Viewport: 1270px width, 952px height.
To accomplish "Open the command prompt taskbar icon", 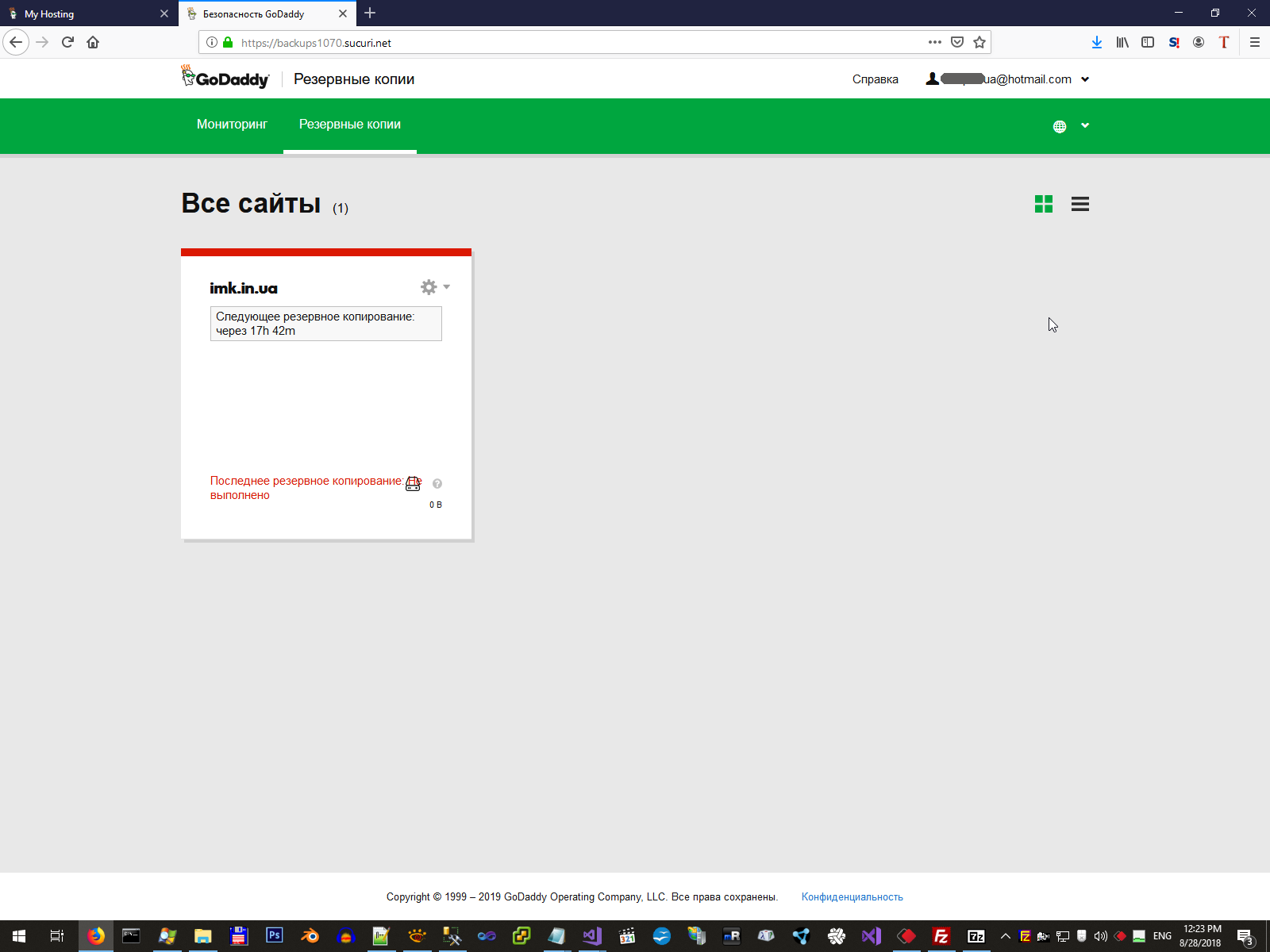I will click(132, 936).
